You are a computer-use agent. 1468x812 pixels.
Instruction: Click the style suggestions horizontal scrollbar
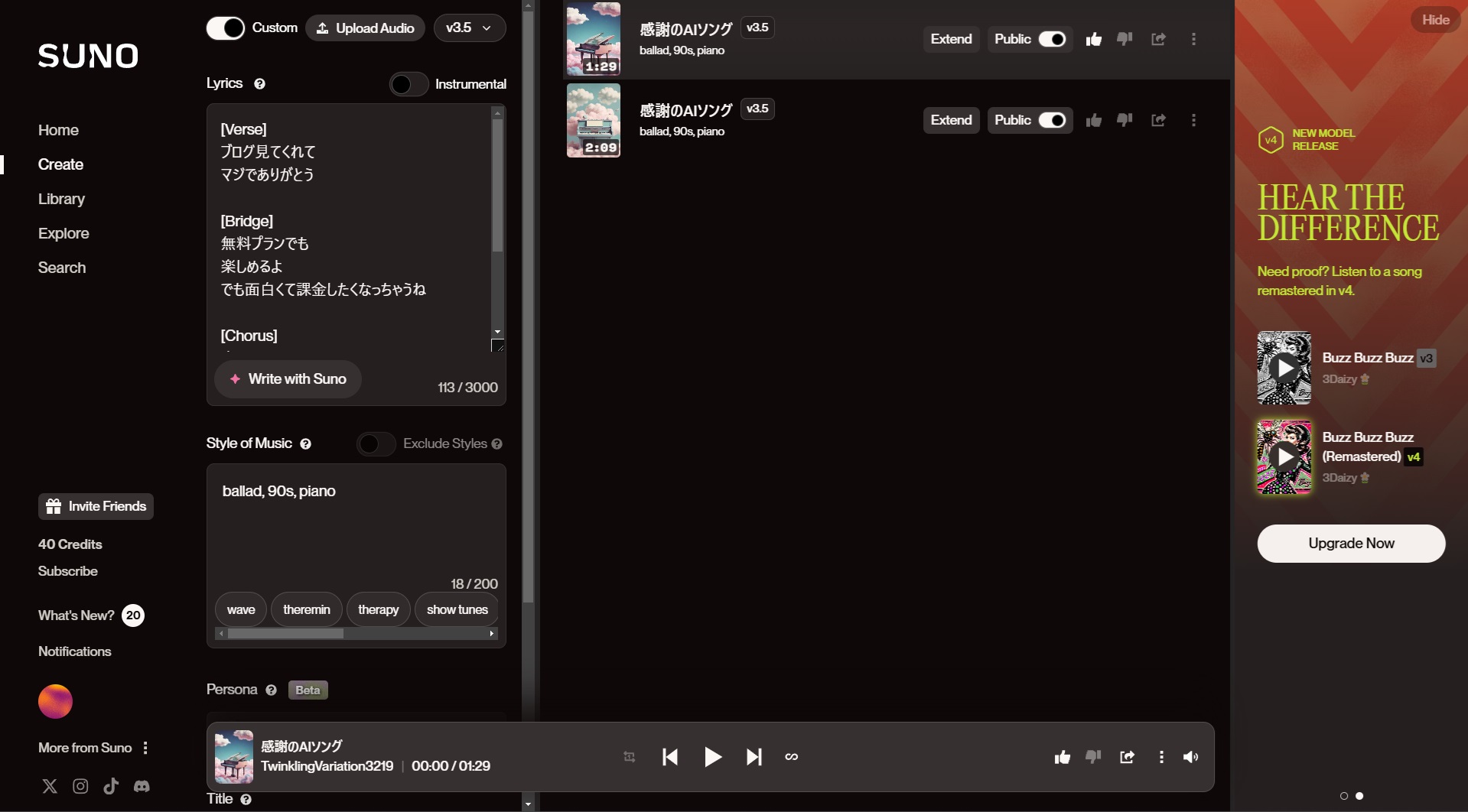coord(285,634)
